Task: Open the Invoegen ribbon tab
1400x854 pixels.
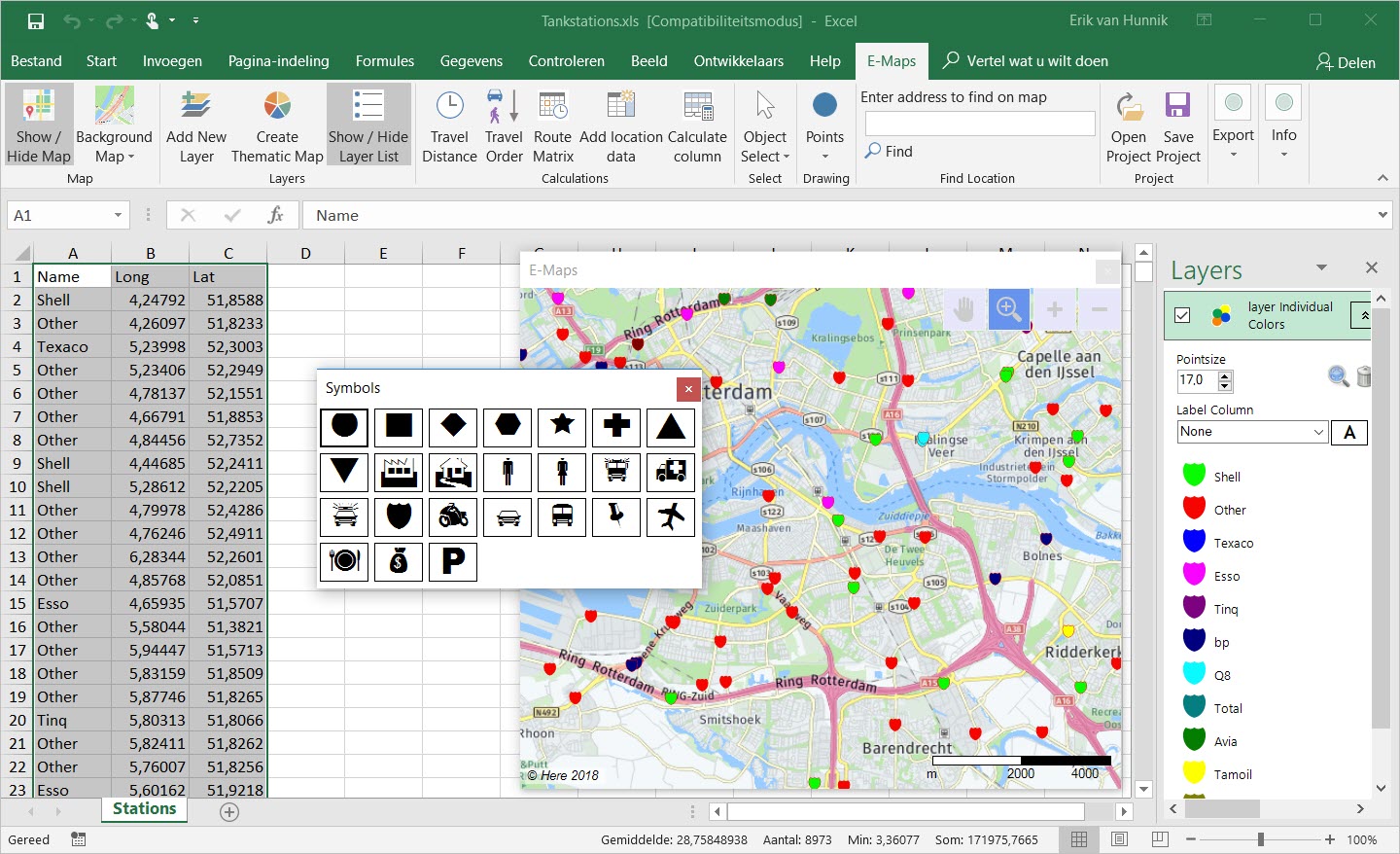Action: [172, 61]
